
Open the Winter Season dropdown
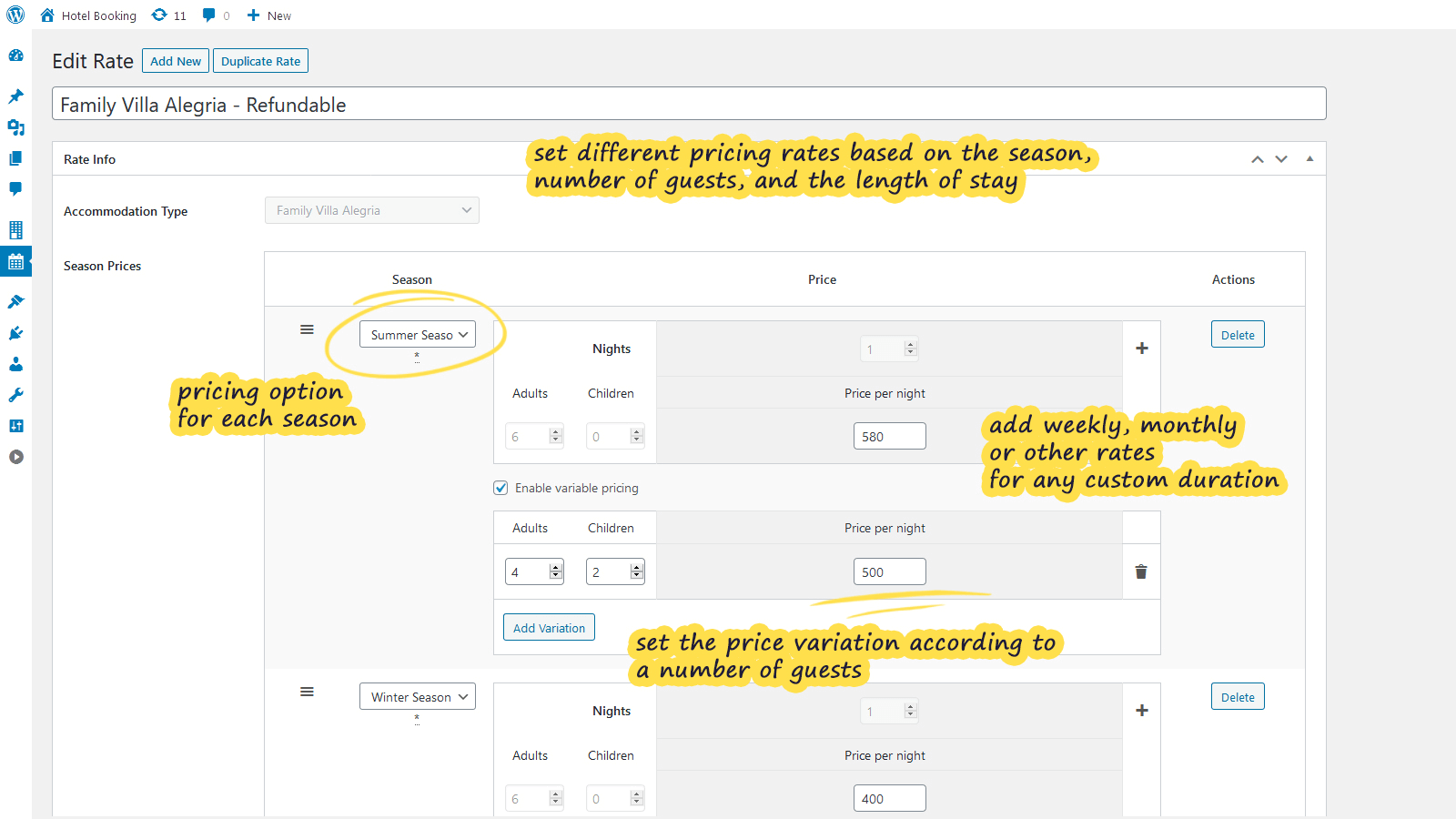(x=418, y=697)
